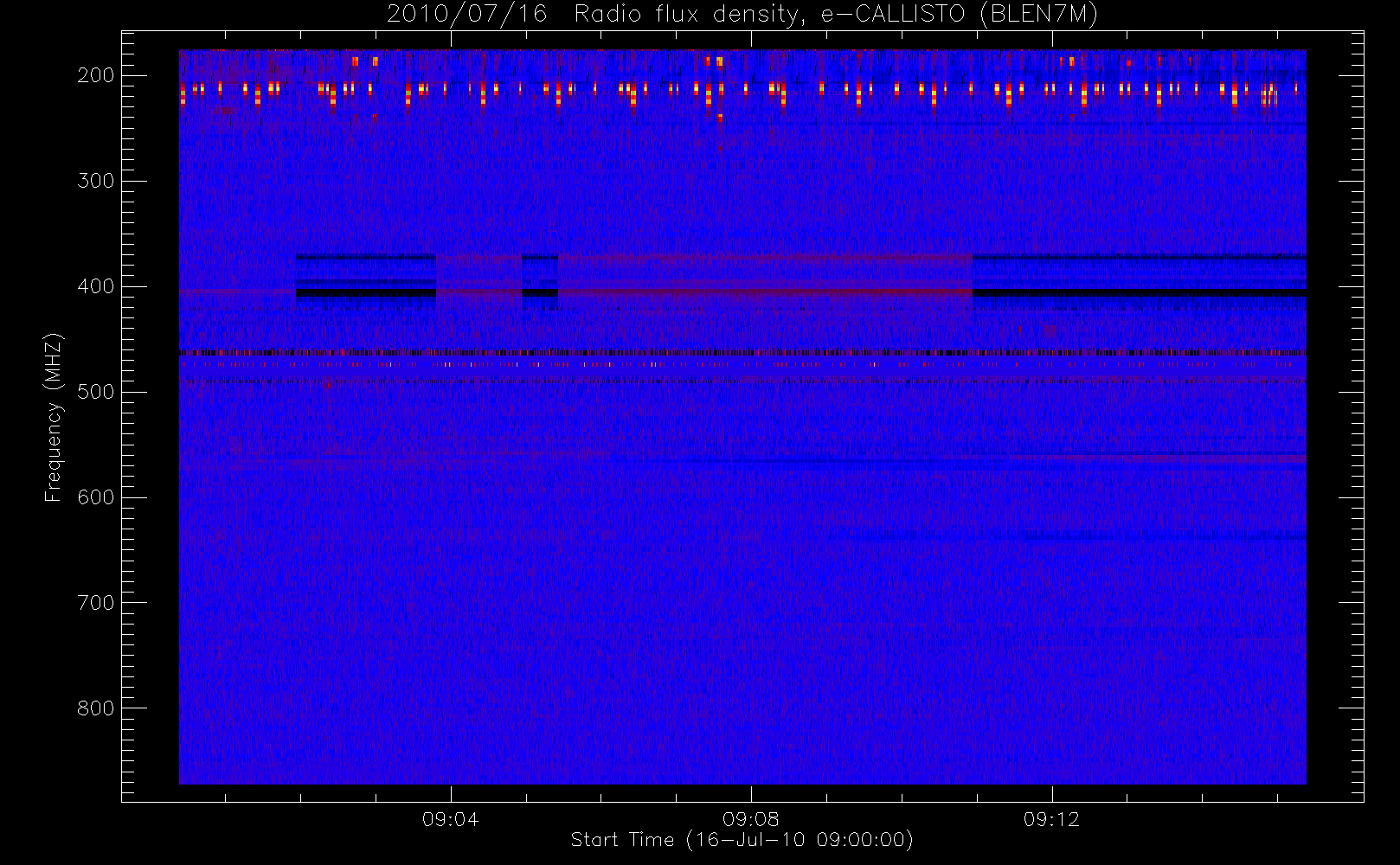Click the 09:04 time tick label
1400x865 pixels.
[451, 819]
